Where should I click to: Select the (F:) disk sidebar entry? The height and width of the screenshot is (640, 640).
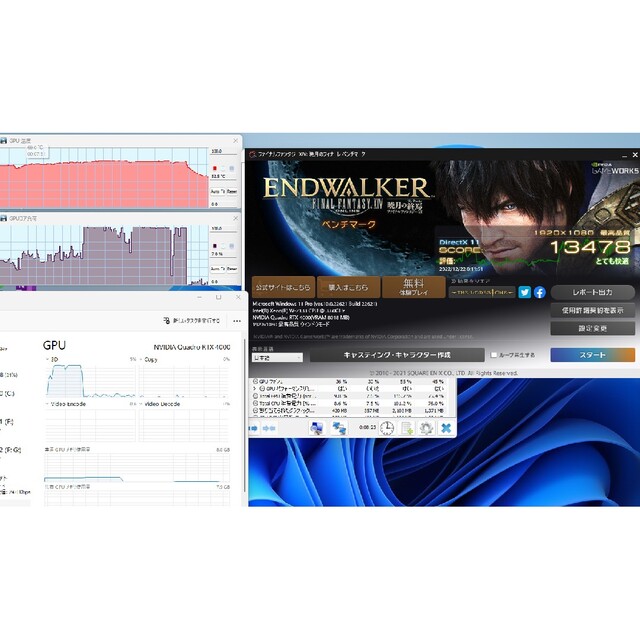point(7,421)
